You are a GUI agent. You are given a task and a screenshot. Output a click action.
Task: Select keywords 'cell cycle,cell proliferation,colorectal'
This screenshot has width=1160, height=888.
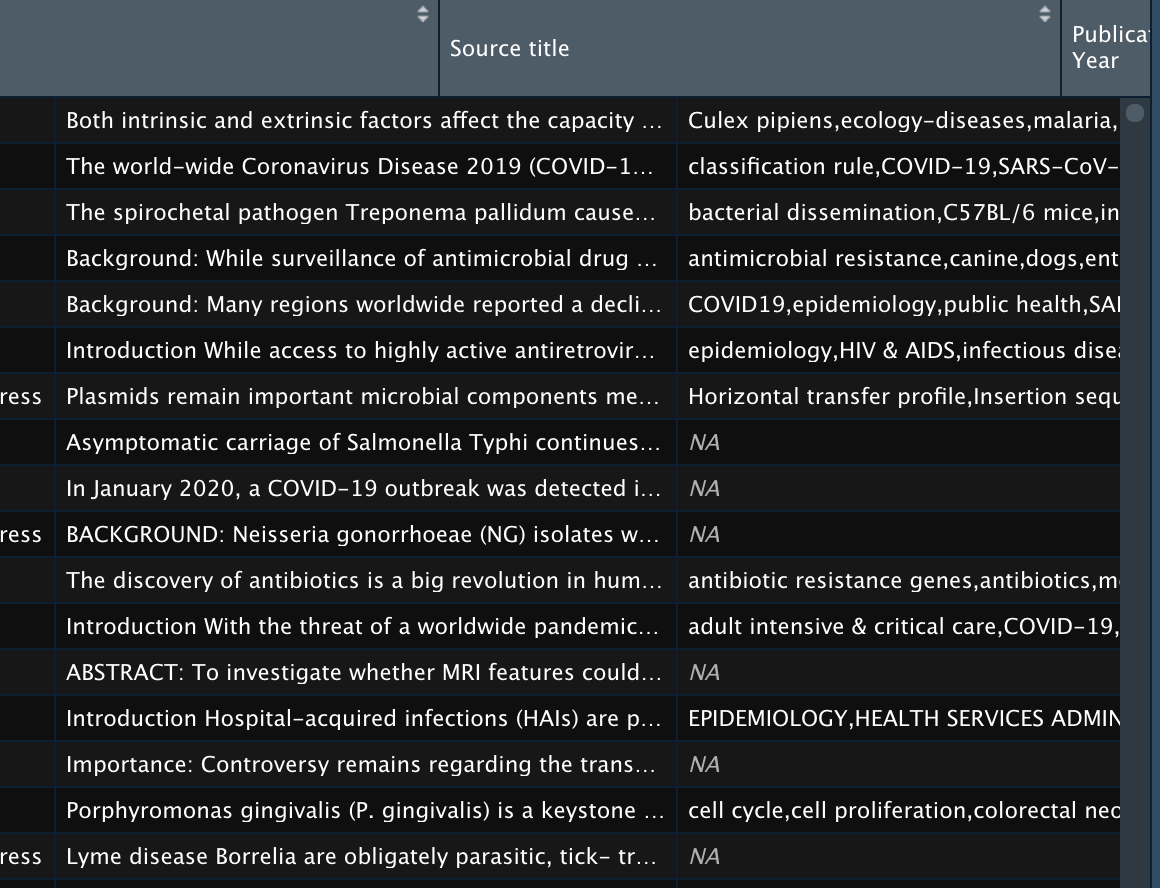coord(900,811)
